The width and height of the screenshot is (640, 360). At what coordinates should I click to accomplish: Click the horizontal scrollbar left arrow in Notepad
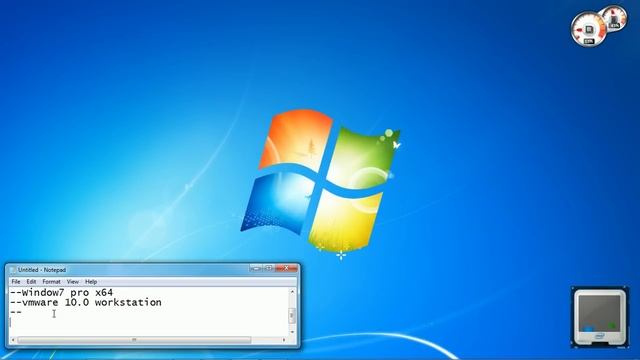pyautogui.click(x=13, y=340)
